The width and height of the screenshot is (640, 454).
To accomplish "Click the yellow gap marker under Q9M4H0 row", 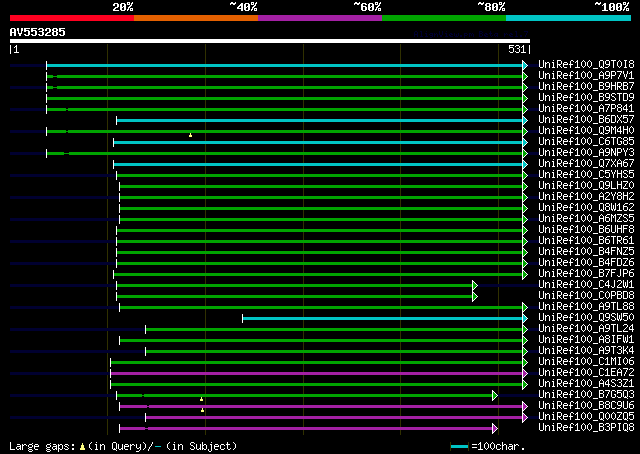I will (x=190, y=135).
